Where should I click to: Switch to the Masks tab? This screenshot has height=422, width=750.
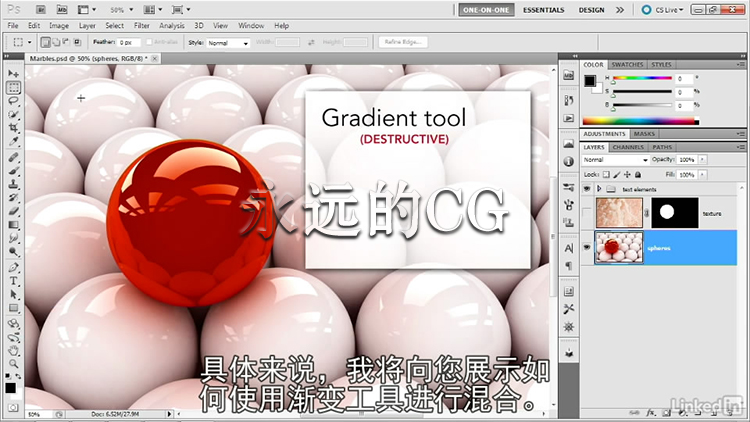click(x=644, y=134)
